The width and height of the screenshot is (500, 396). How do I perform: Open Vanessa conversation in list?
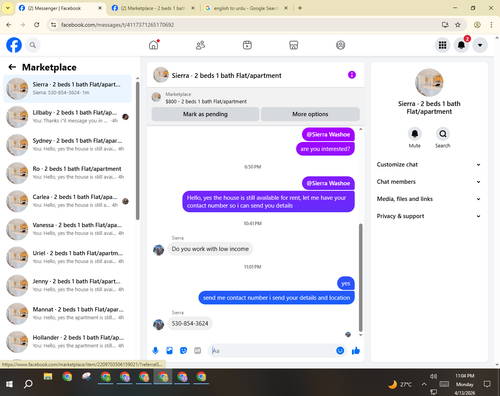tap(68, 229)
